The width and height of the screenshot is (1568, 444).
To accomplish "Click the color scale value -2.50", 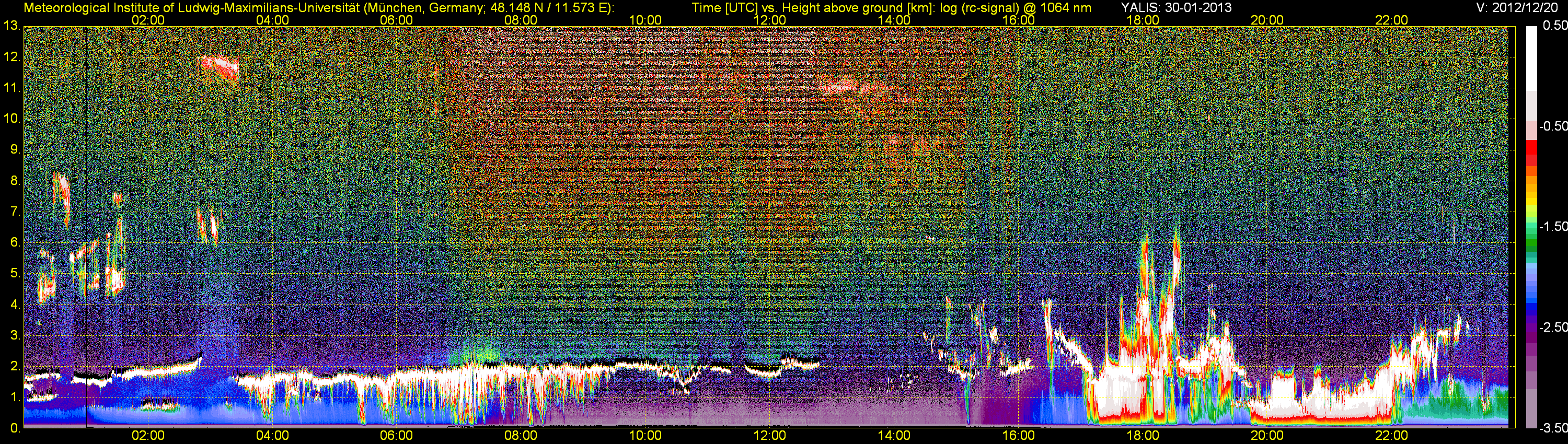I will [1553, 328].
